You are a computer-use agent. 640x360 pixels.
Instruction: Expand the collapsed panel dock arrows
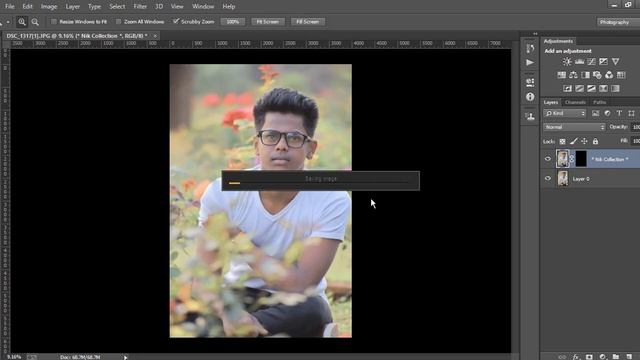coord(535,34)
